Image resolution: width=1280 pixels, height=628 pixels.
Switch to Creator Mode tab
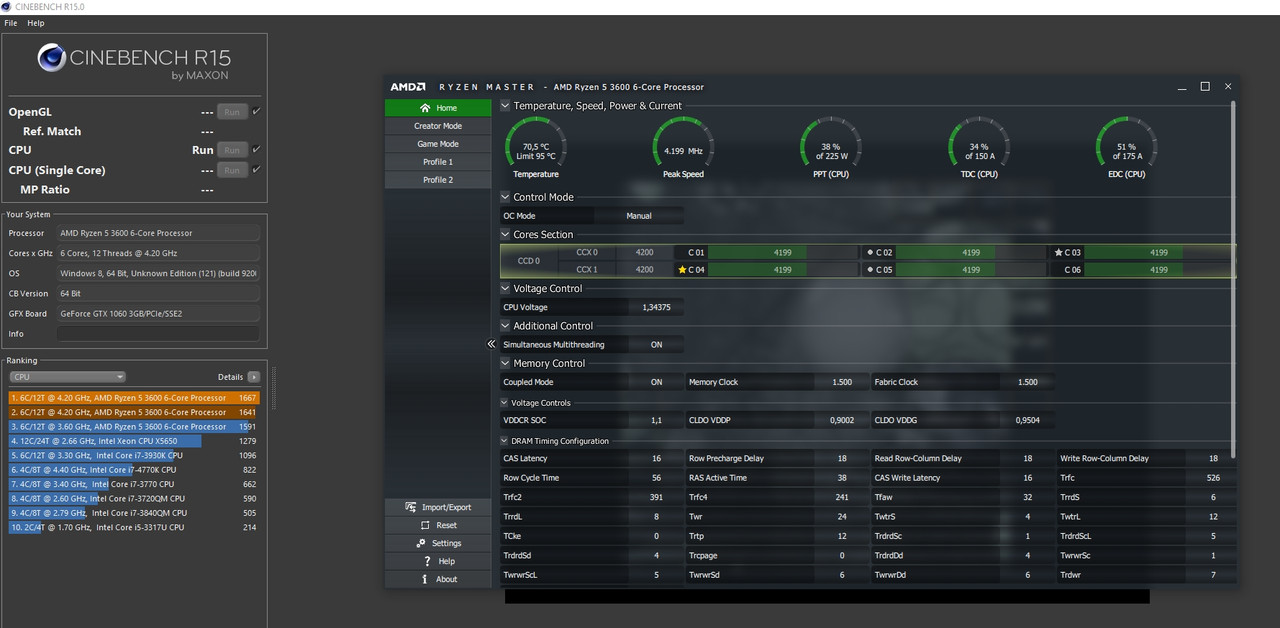point(438,126)
